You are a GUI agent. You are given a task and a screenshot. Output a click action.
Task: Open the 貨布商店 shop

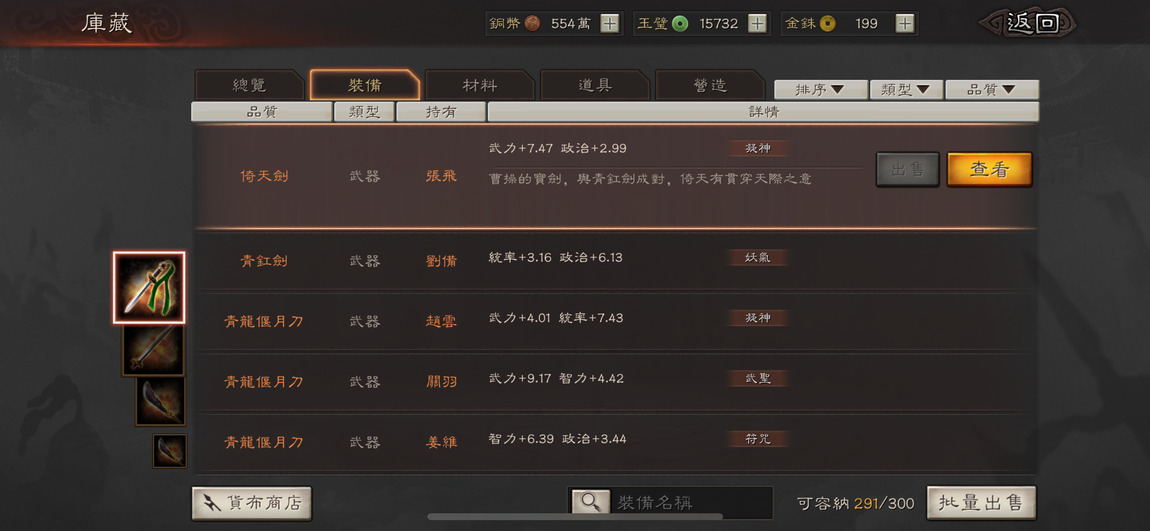coord(252,503)
